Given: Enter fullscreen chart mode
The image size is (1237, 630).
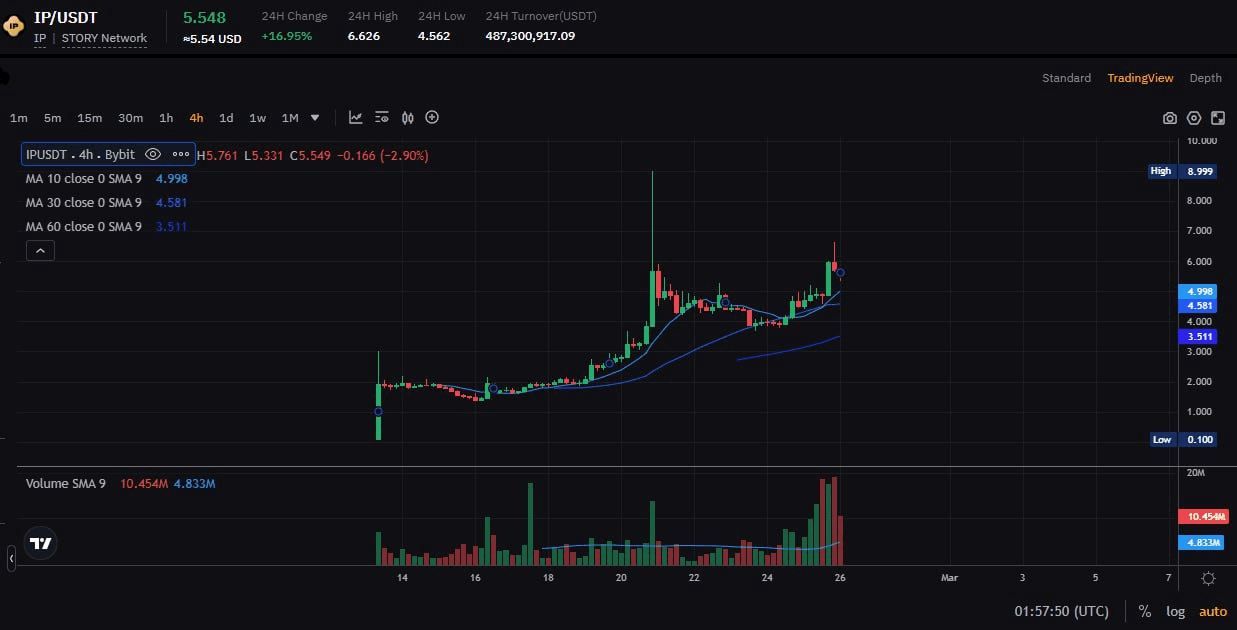Looking at the screenshot, I should coord(1216,118).
